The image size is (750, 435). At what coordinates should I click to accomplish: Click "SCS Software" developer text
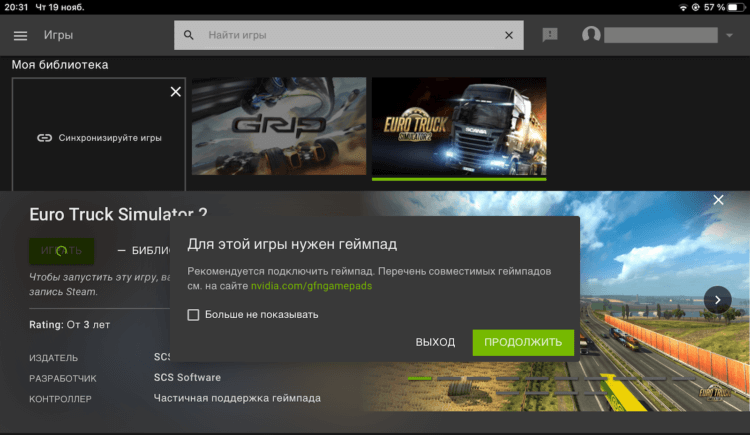[x=187, y=377]
